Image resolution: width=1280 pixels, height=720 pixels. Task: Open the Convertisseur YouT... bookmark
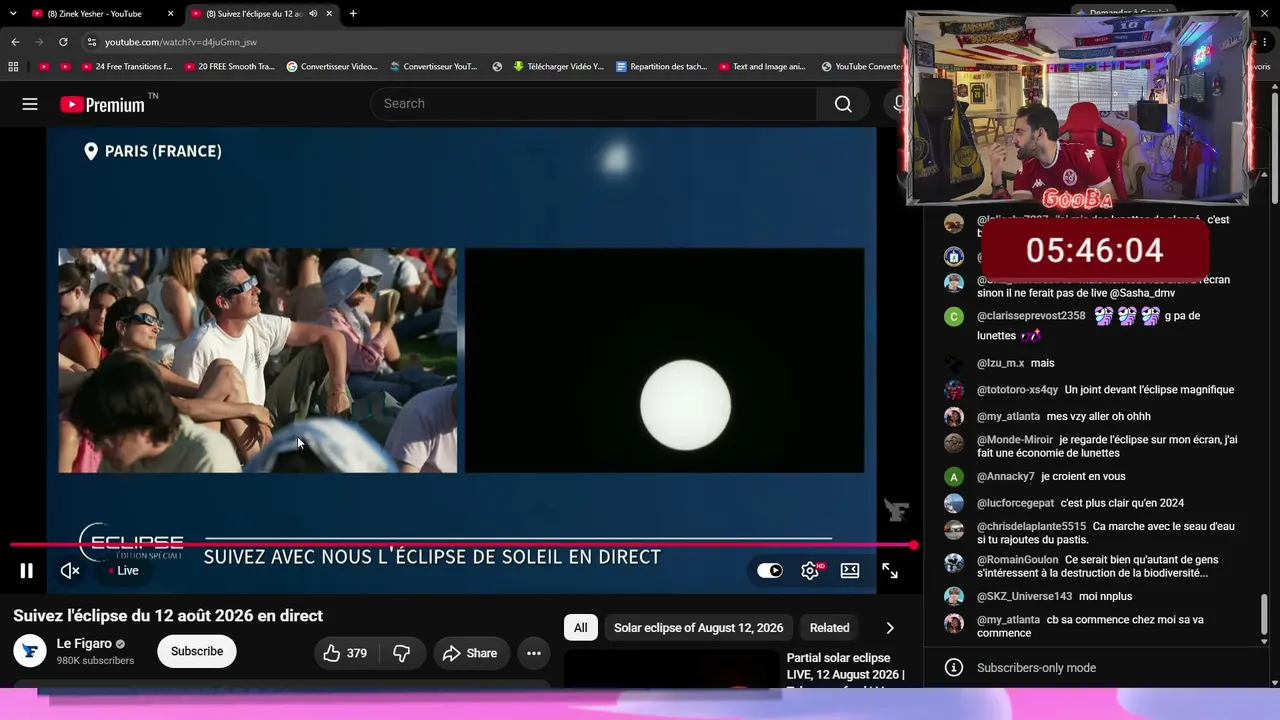pos(433,67)
